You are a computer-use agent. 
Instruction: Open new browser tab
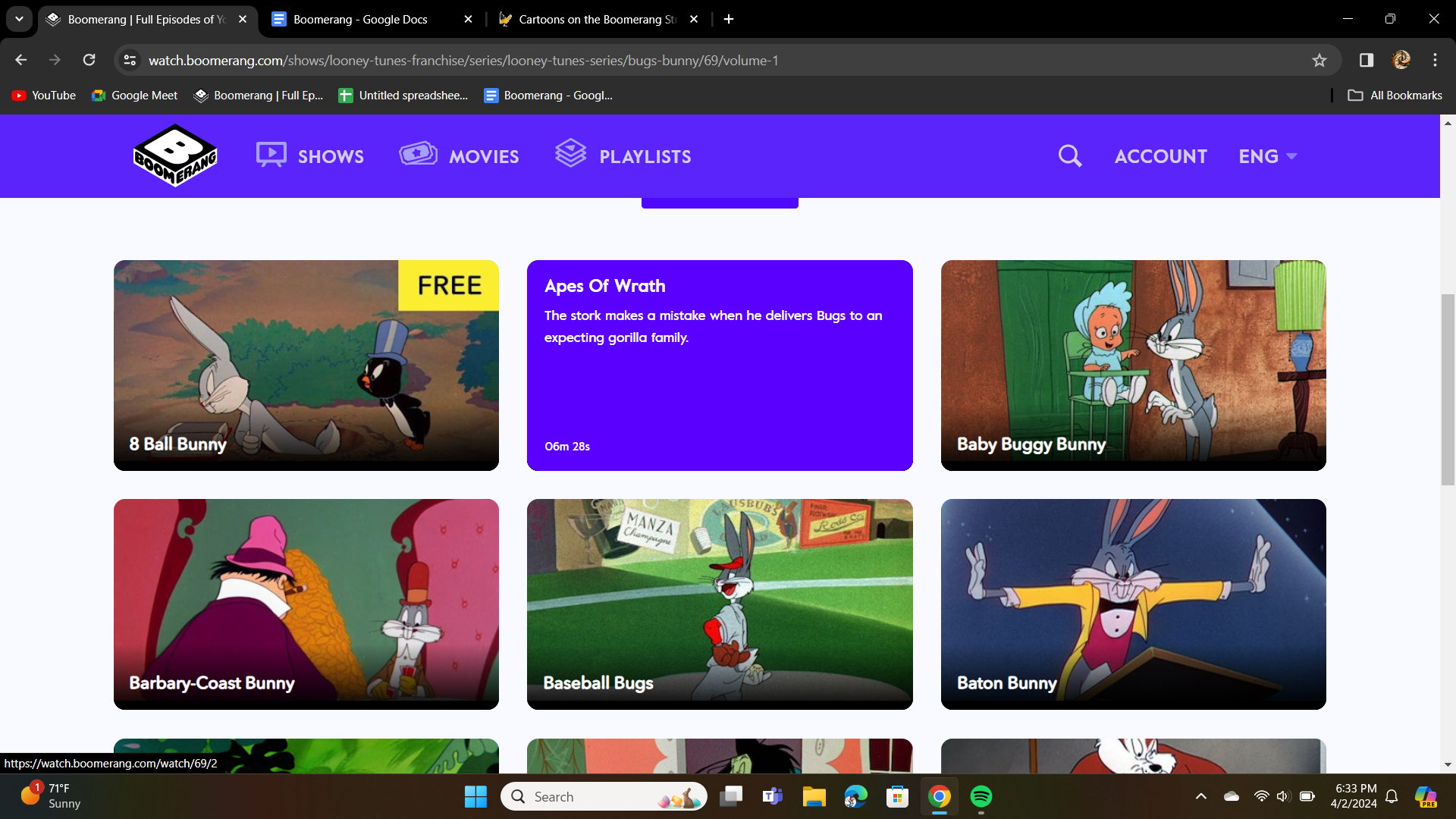729,19
